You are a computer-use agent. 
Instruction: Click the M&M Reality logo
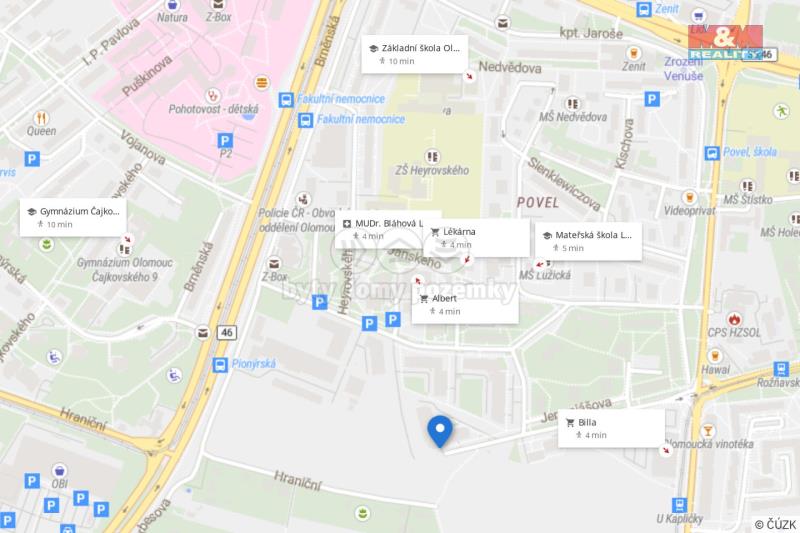point(726,42)
